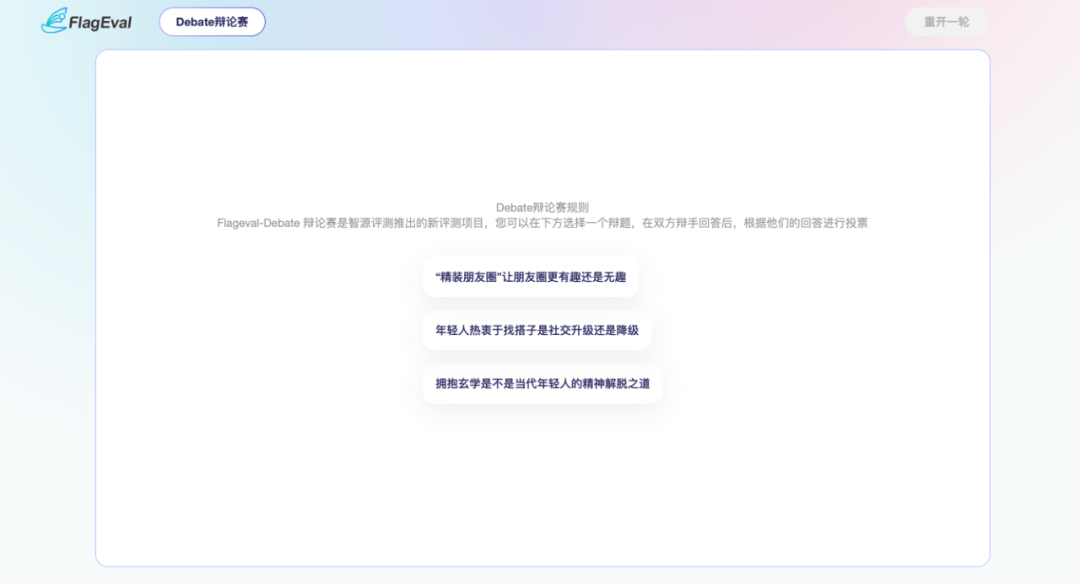Click the rules description line below the heading
Viewport: 1080px width, 584px height.
(x=541, y=222)
